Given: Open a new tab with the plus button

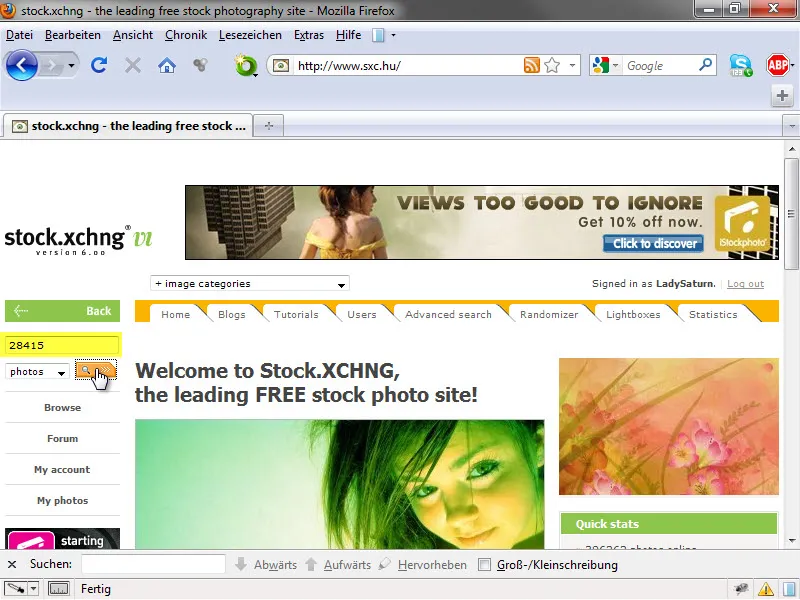Looking at the screenshot, I should point(268,126).
